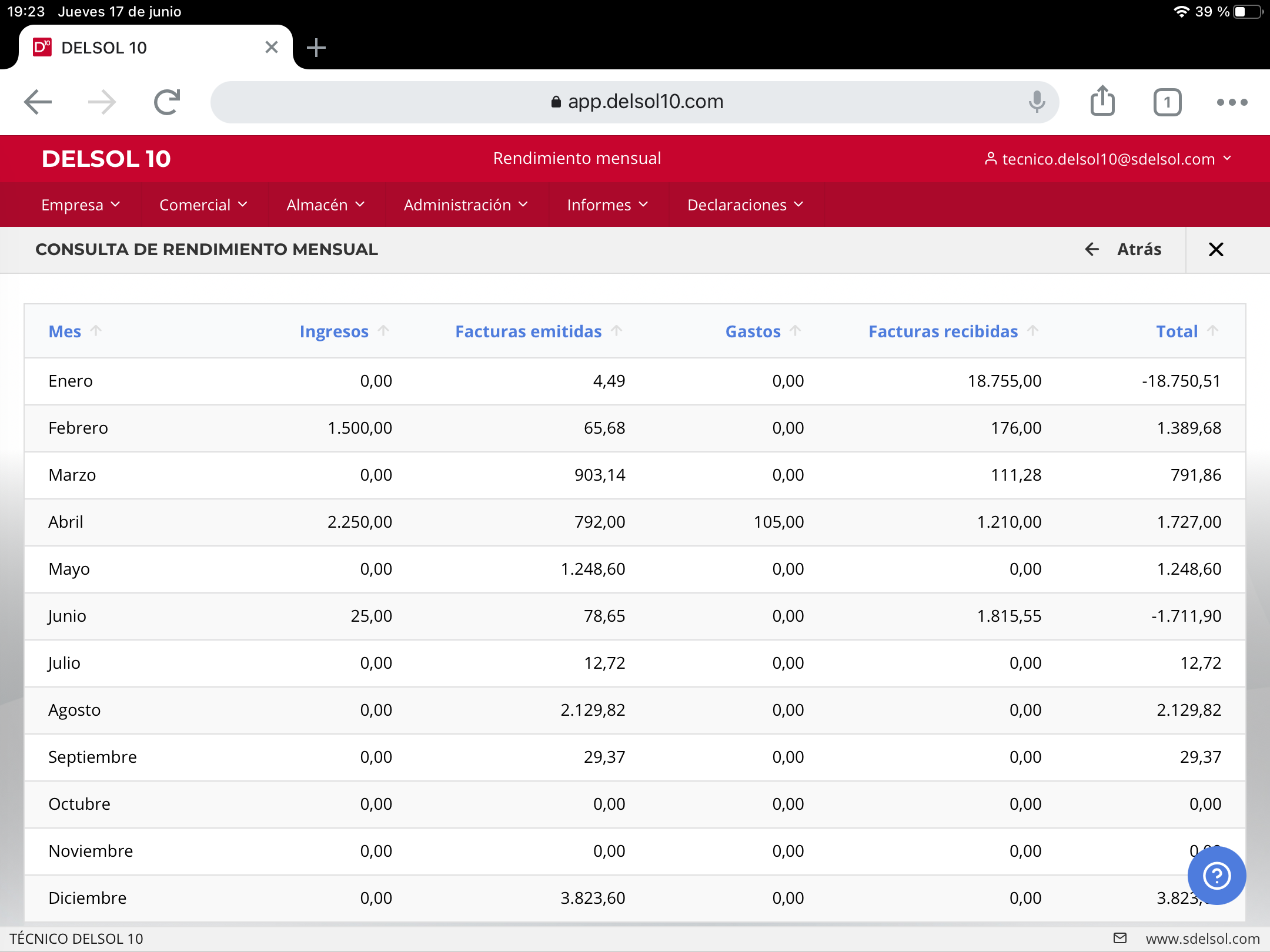
Task: Expand the Empresa menu
Action: tap(81, 205)
